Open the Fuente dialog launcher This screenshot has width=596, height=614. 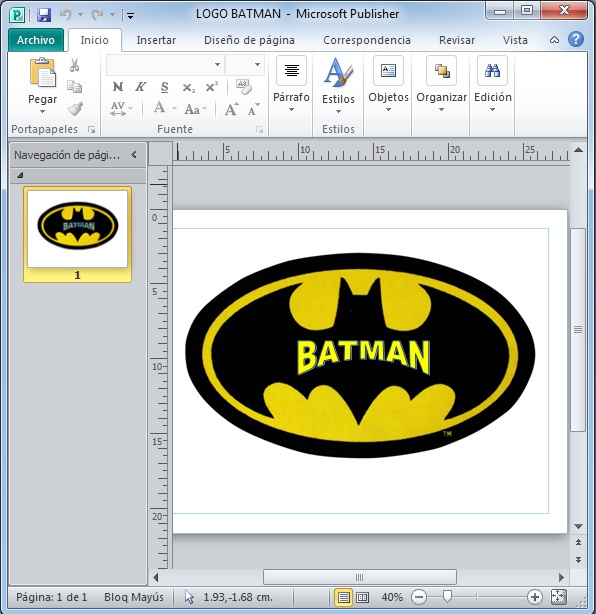click(x=259, y=130)
